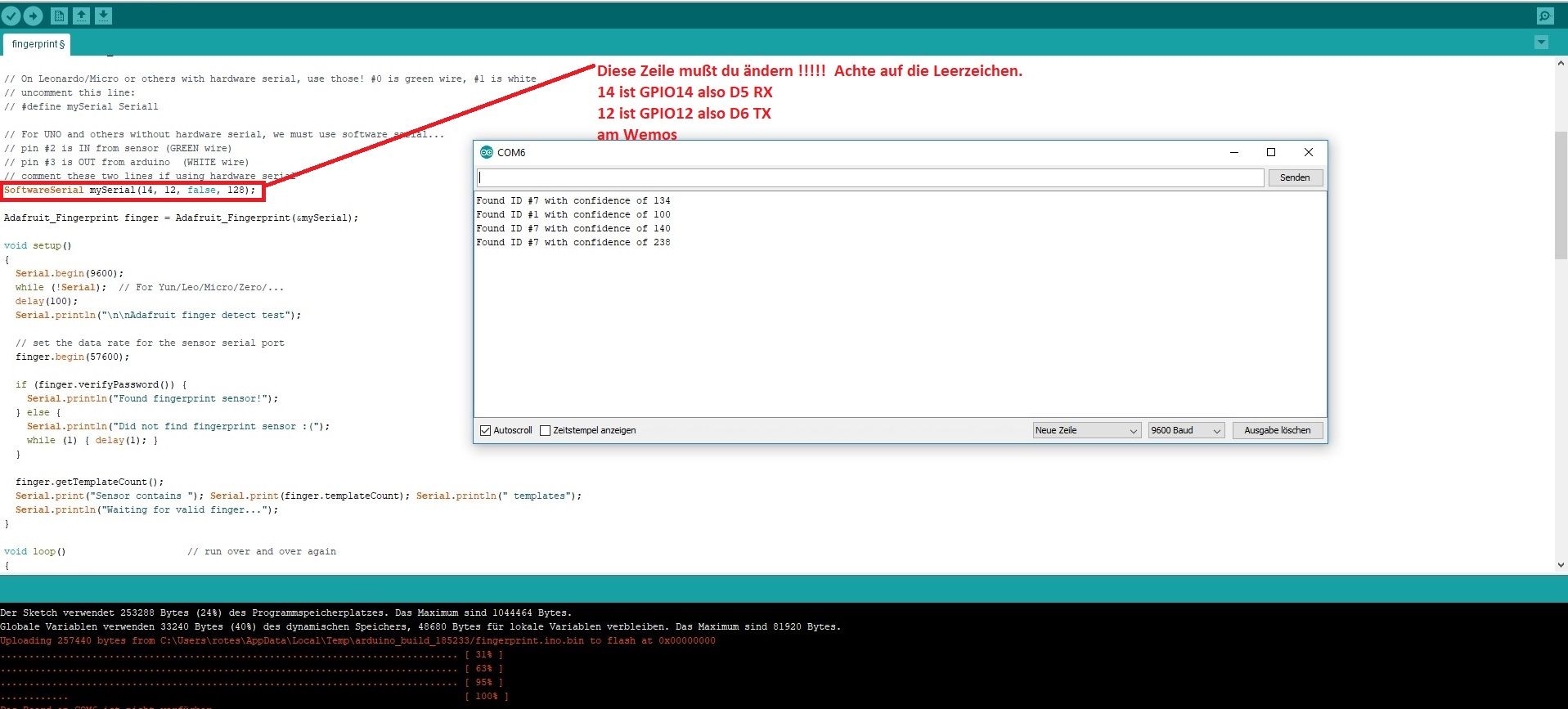1568x709 pixels.
Task: Open the tab options dropdown arrow
Action: (x=1541, y=43)
